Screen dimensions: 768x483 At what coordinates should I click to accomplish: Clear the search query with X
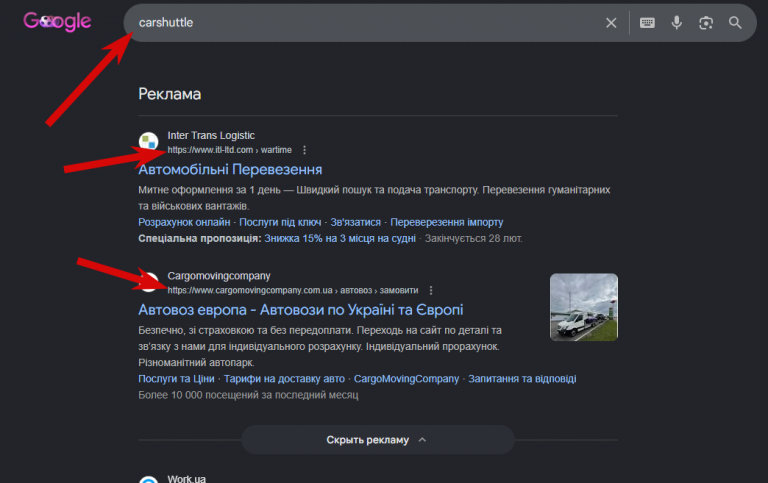[x=611, y=23]
